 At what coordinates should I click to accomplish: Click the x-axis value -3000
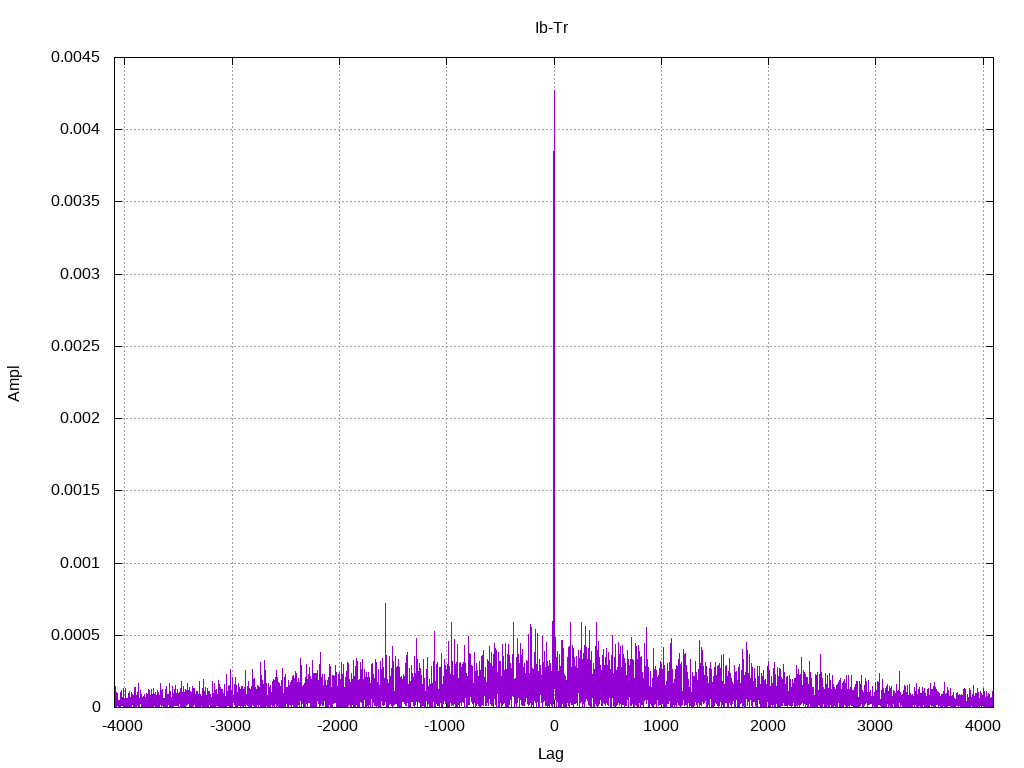(230, 726)
